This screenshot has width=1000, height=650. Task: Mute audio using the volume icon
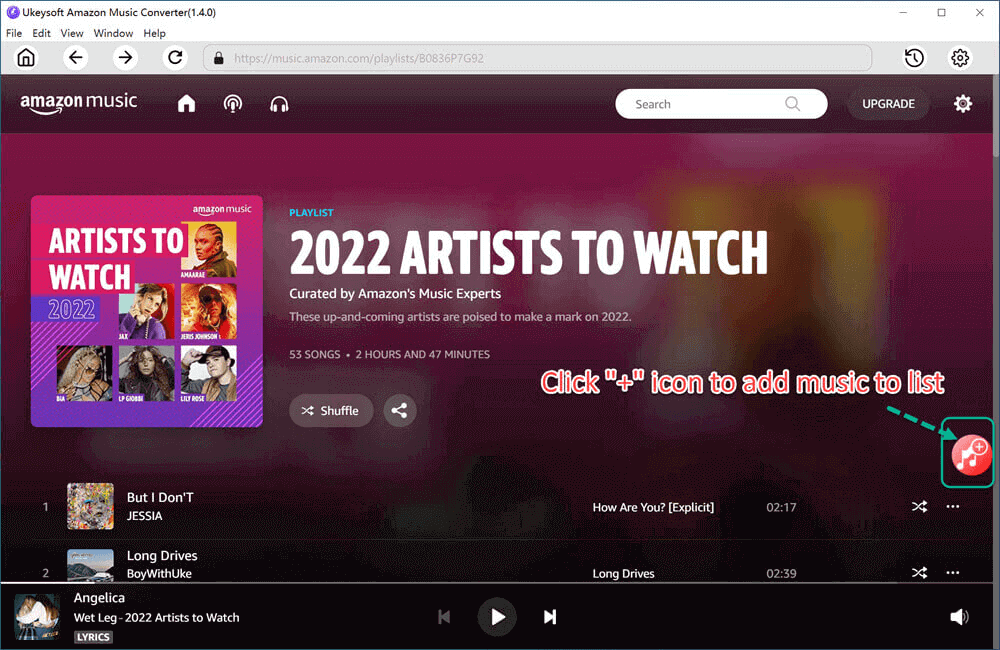click(959, 616)
